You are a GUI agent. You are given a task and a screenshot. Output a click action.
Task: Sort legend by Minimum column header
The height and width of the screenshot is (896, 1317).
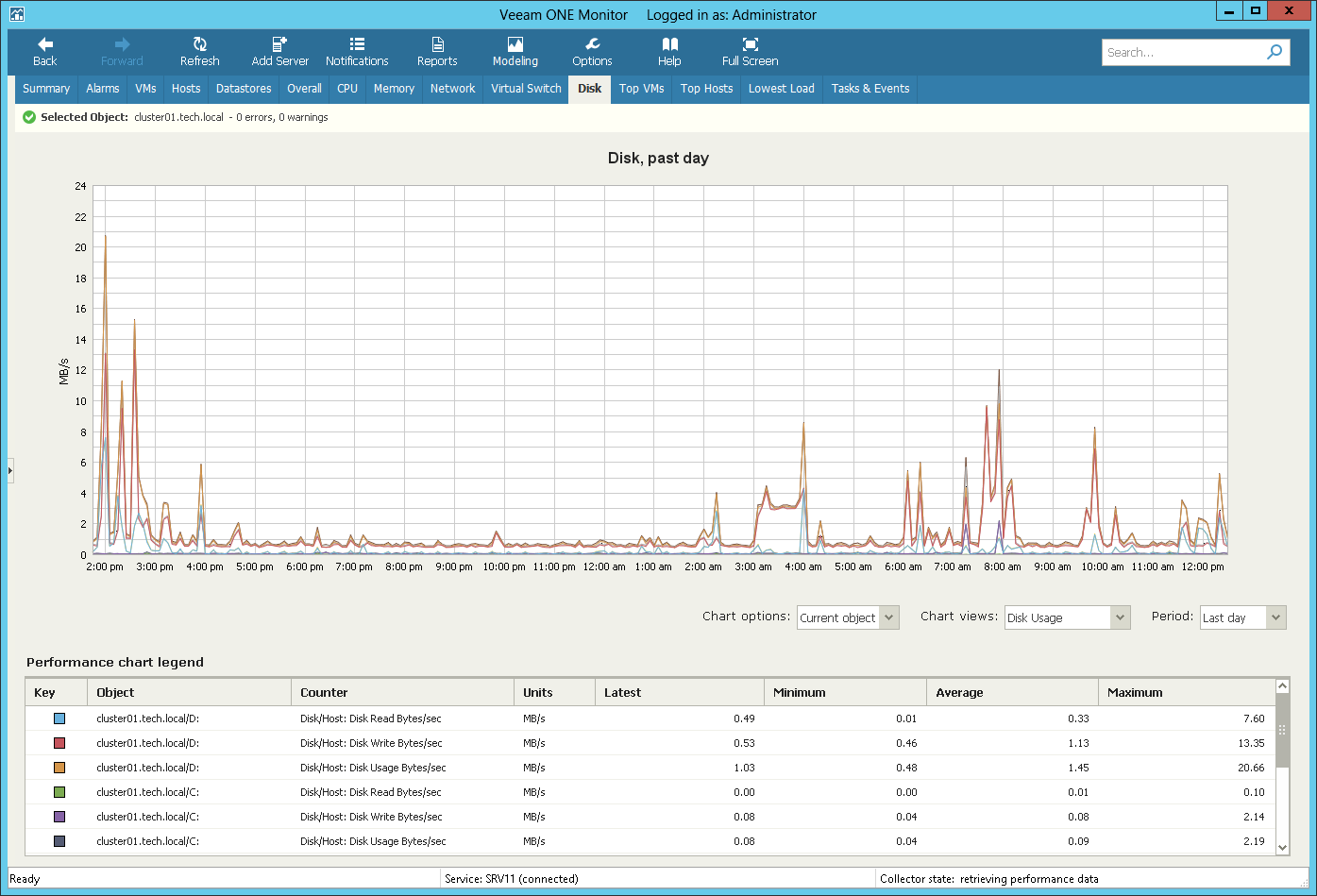(845, 692)
